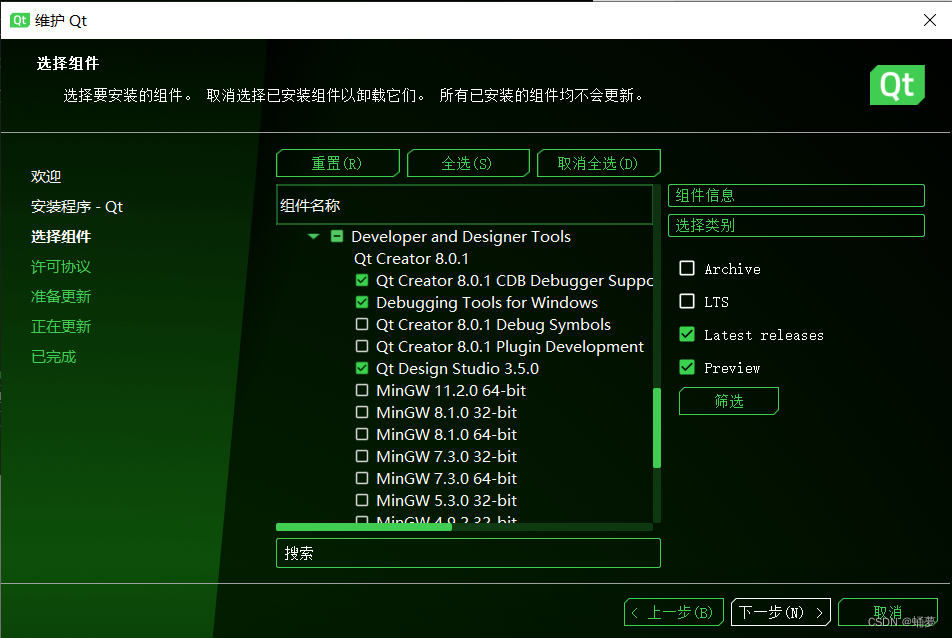952x638 pixels.
Task: Select the 欢迎 step in sidebar
Action: pyautogui.click(x=46, y=177)
